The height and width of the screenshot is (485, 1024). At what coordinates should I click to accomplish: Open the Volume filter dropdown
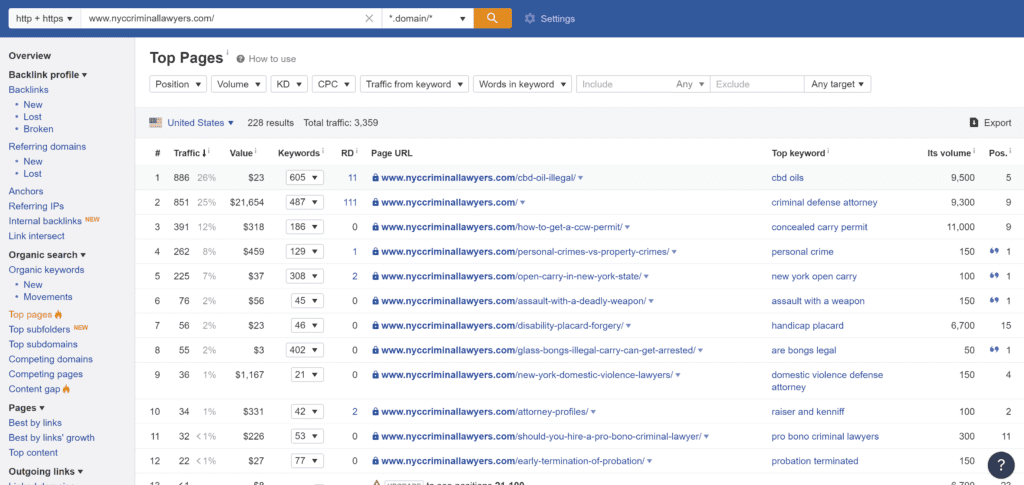pos(239,84)
